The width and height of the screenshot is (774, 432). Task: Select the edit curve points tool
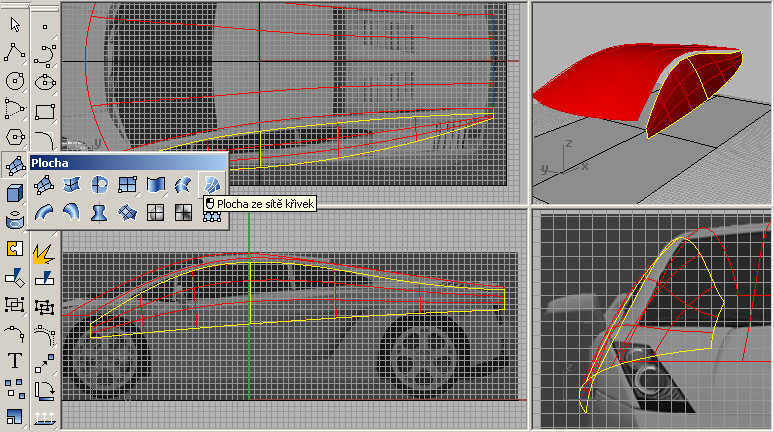click(15, 334)
